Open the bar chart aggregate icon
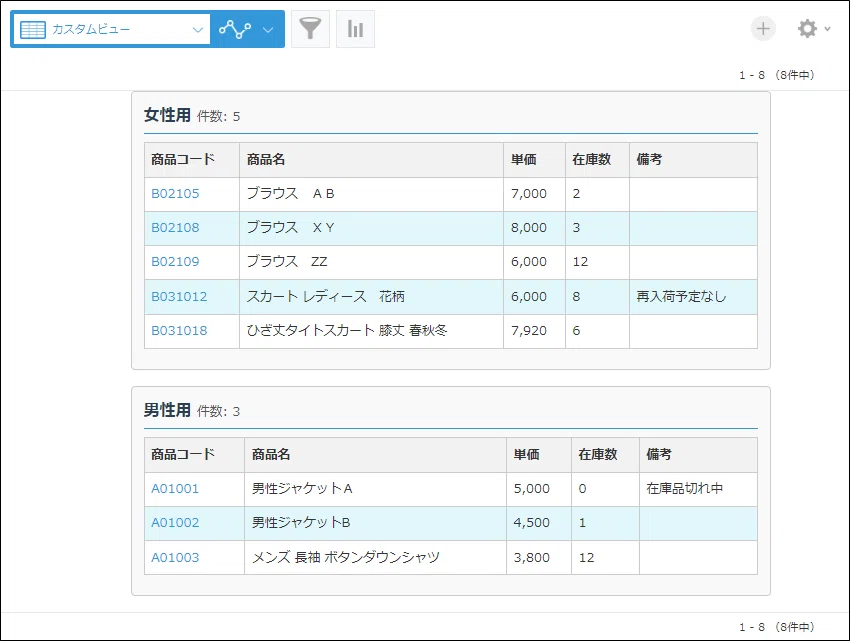The image size is (850, 641). coord(355,29)
